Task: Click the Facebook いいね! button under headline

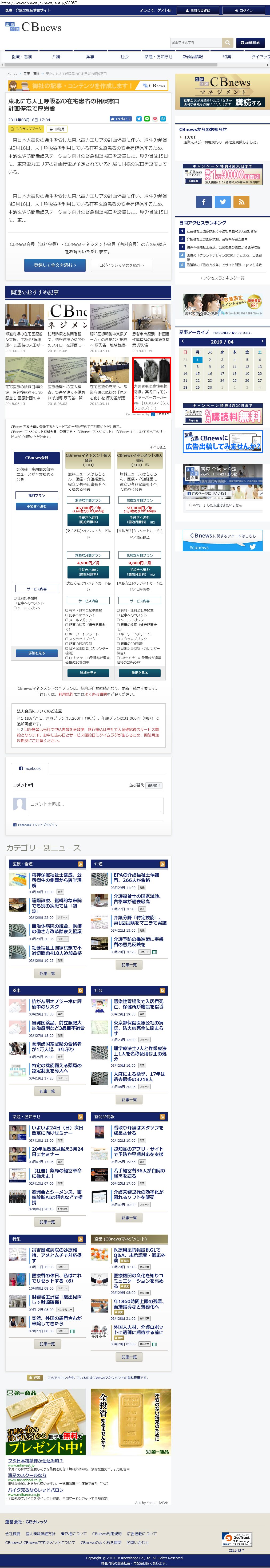Action: (x=120, y=119)
